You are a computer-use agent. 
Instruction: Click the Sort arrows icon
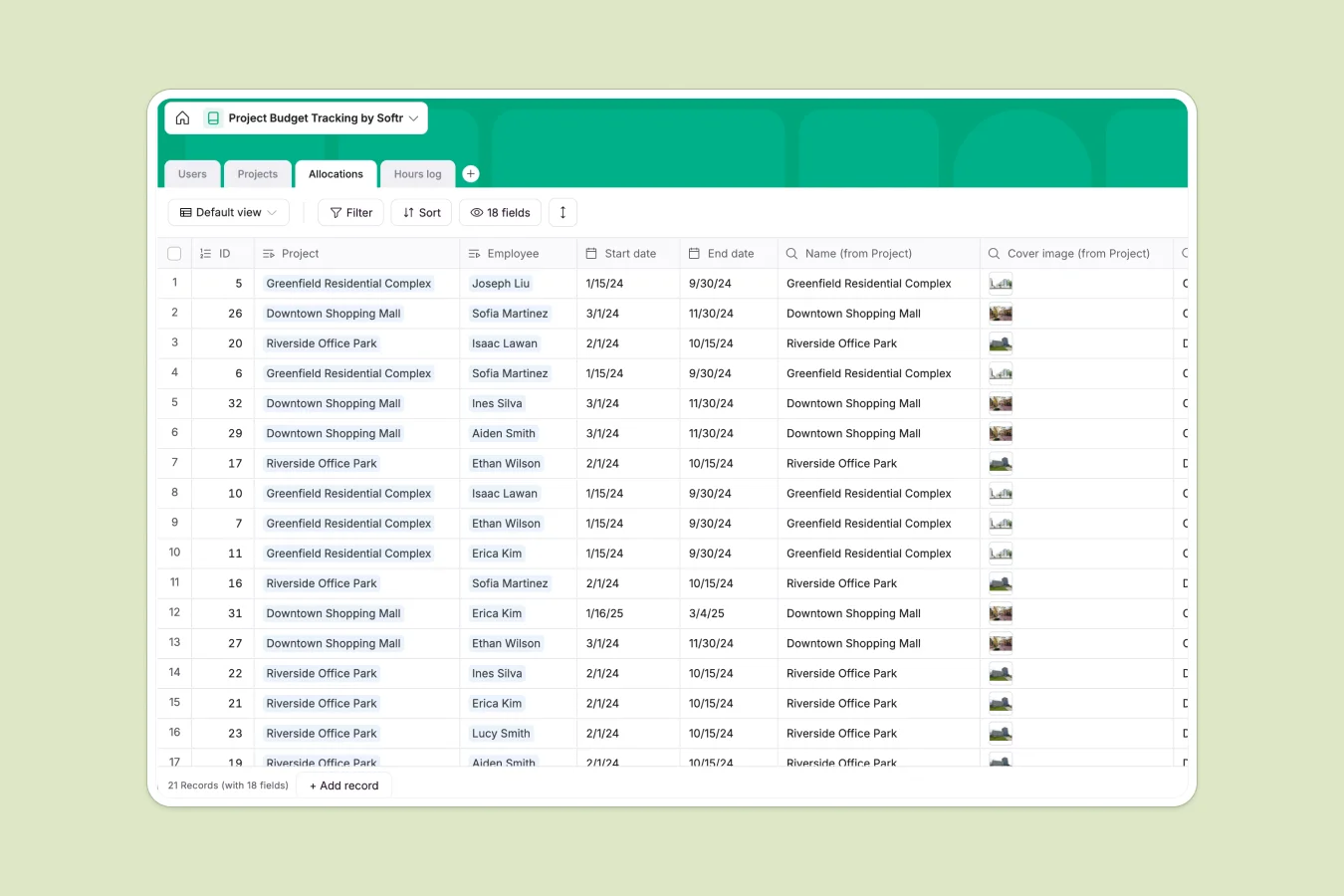[407, 212]
